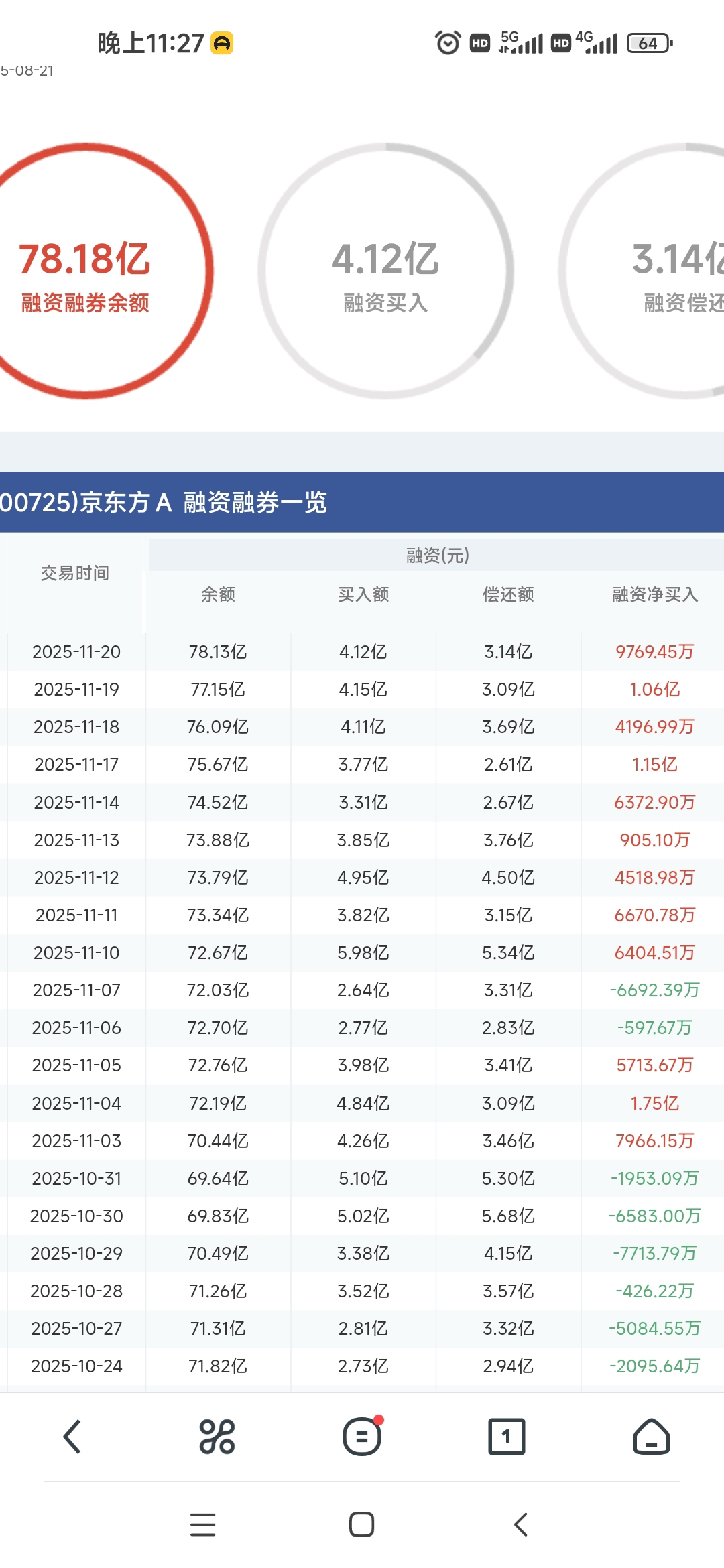Tap the Android system back chevron
The image size is (724, 1568).
click(521, 1524)
